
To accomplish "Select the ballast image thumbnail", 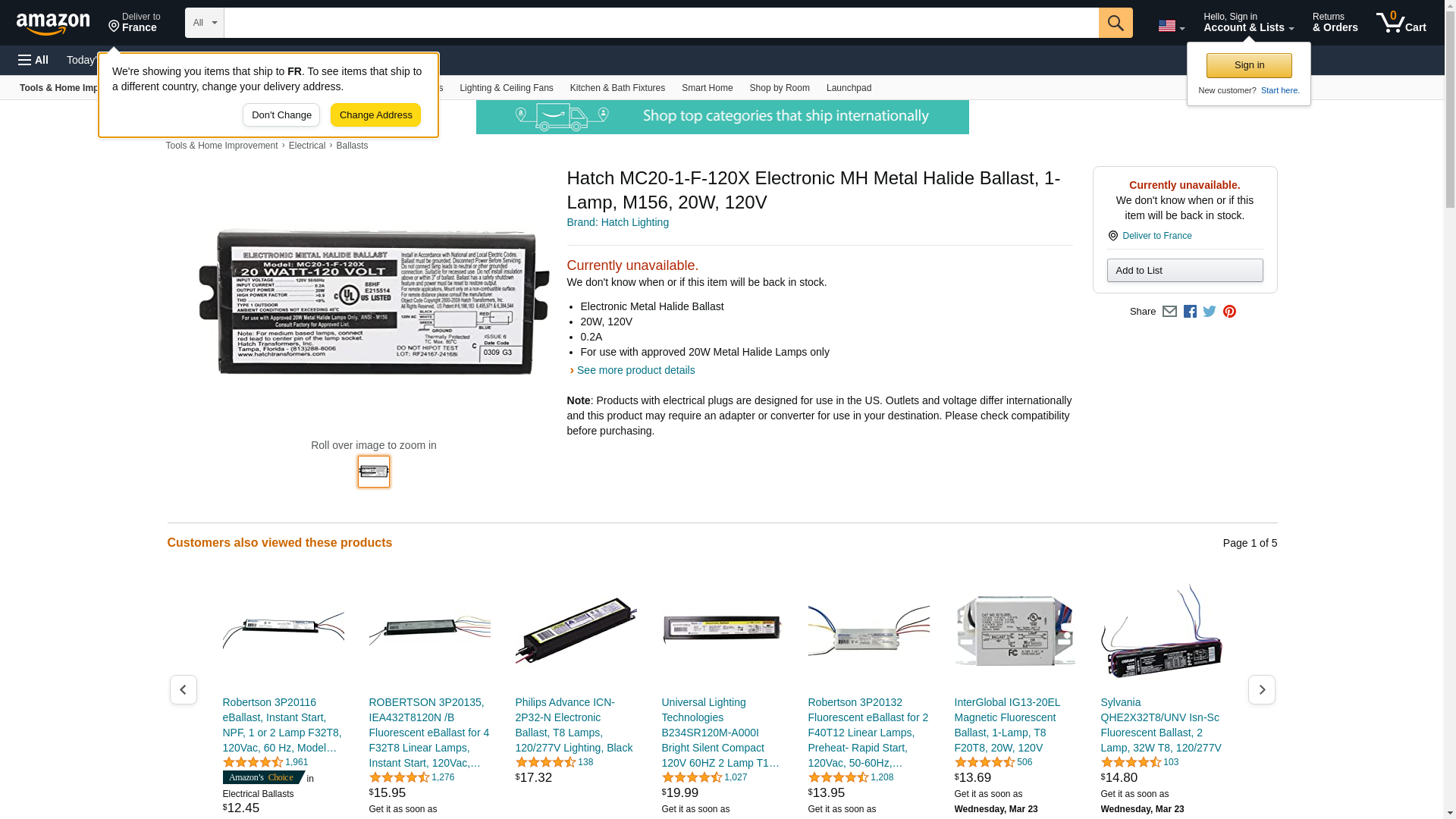I will coord(374,472).
